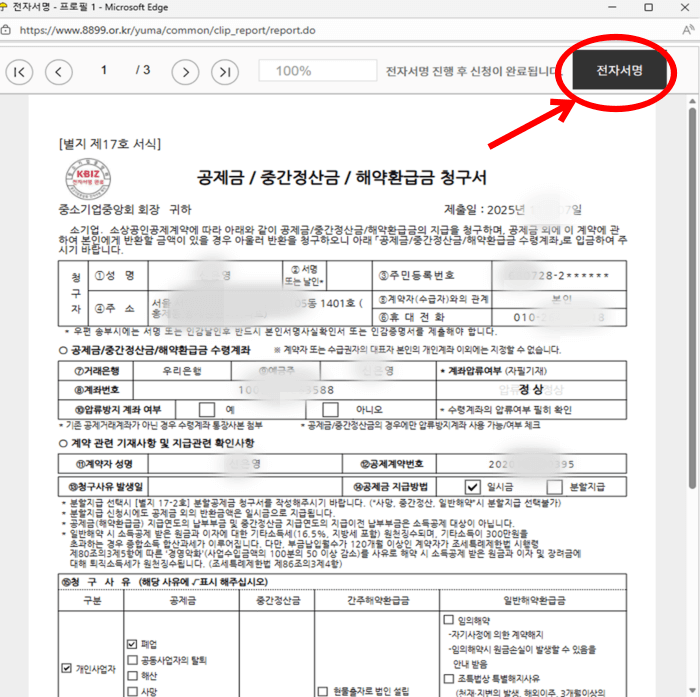Go to the first page of the report

point(19,71)
